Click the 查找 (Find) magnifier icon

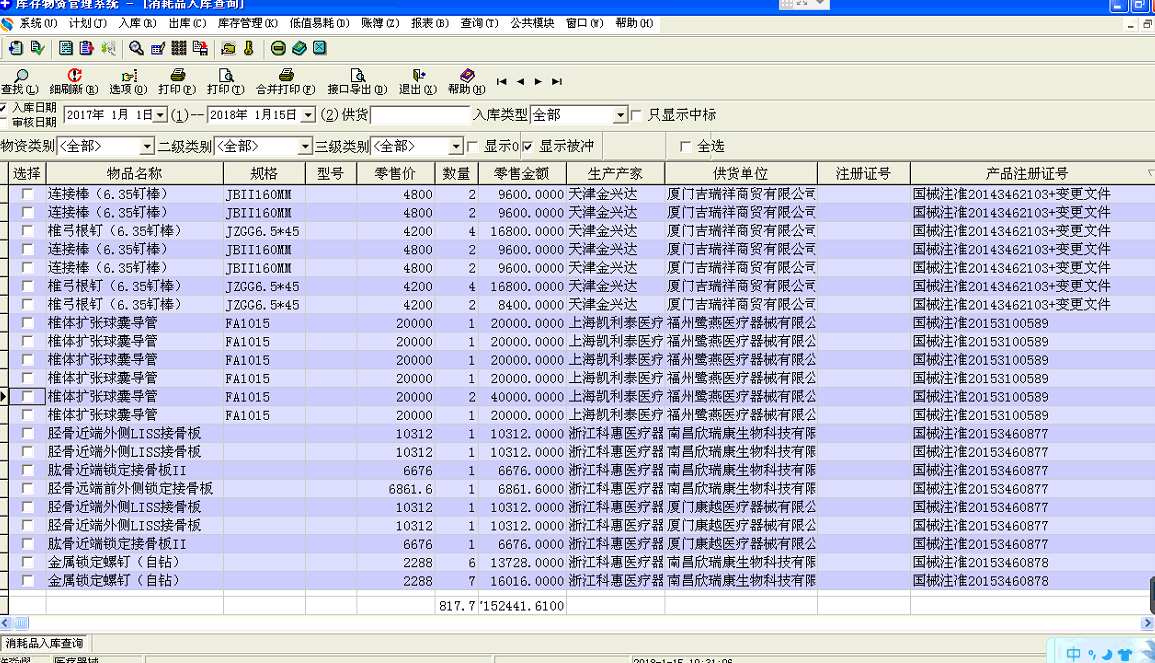pos(17,75)
